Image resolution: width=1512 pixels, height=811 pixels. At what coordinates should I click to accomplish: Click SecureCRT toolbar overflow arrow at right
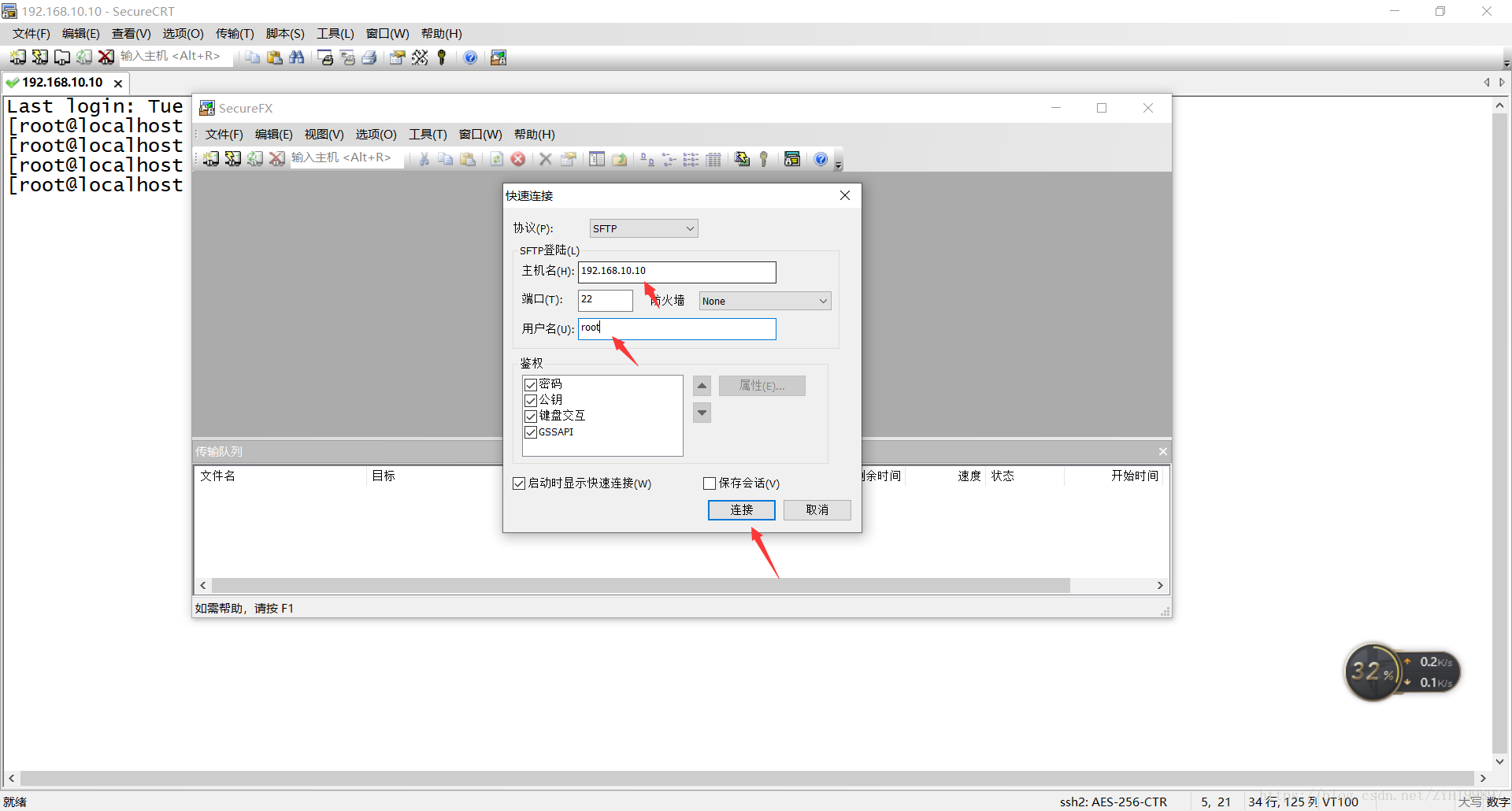(x=1506, y=62)
